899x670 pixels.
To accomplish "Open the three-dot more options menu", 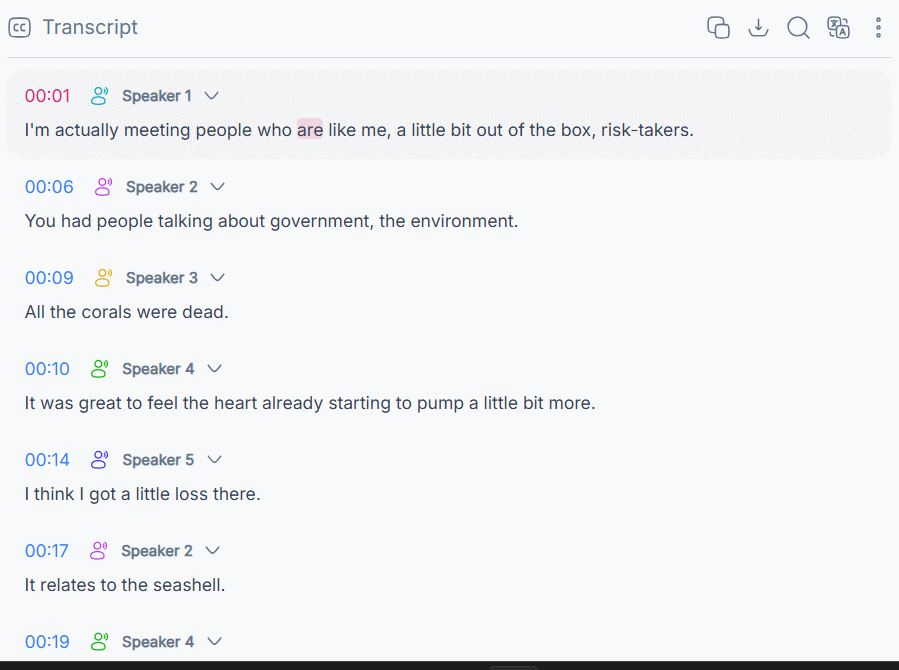I will 878,28.
